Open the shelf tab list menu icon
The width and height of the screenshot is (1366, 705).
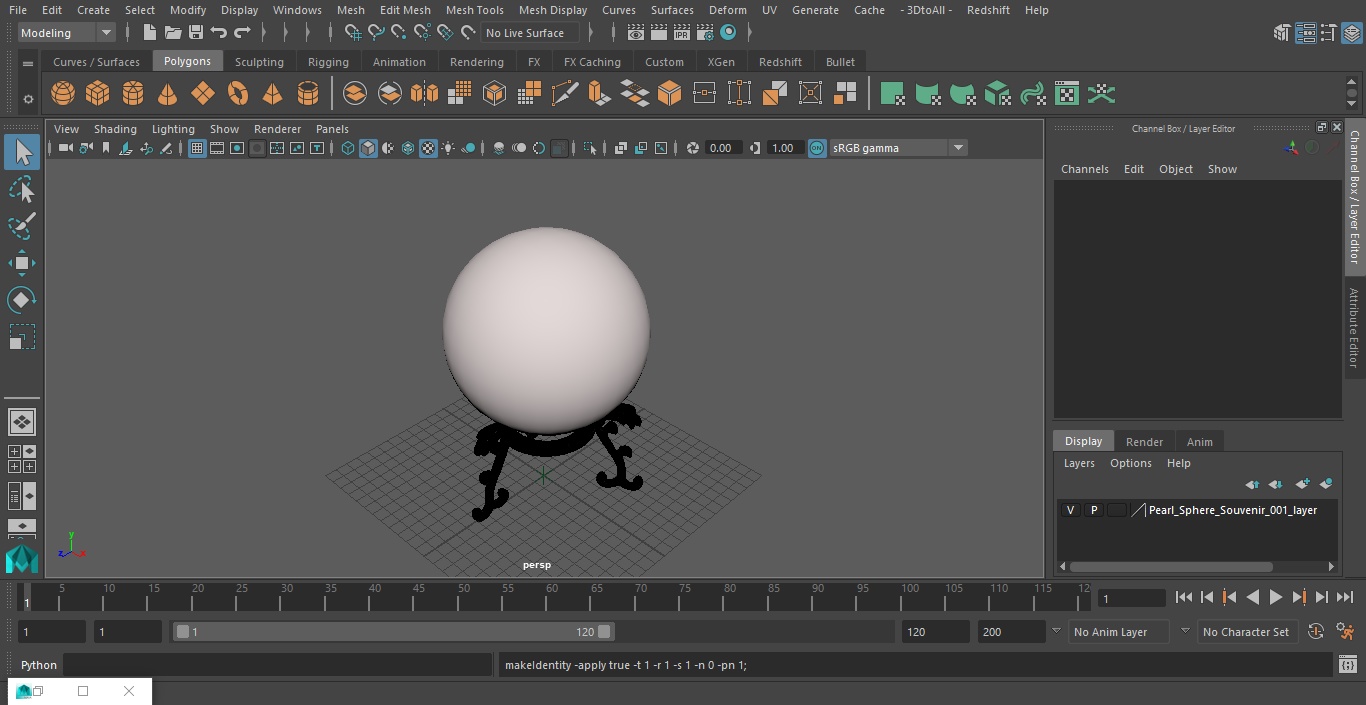click(28, 62)
